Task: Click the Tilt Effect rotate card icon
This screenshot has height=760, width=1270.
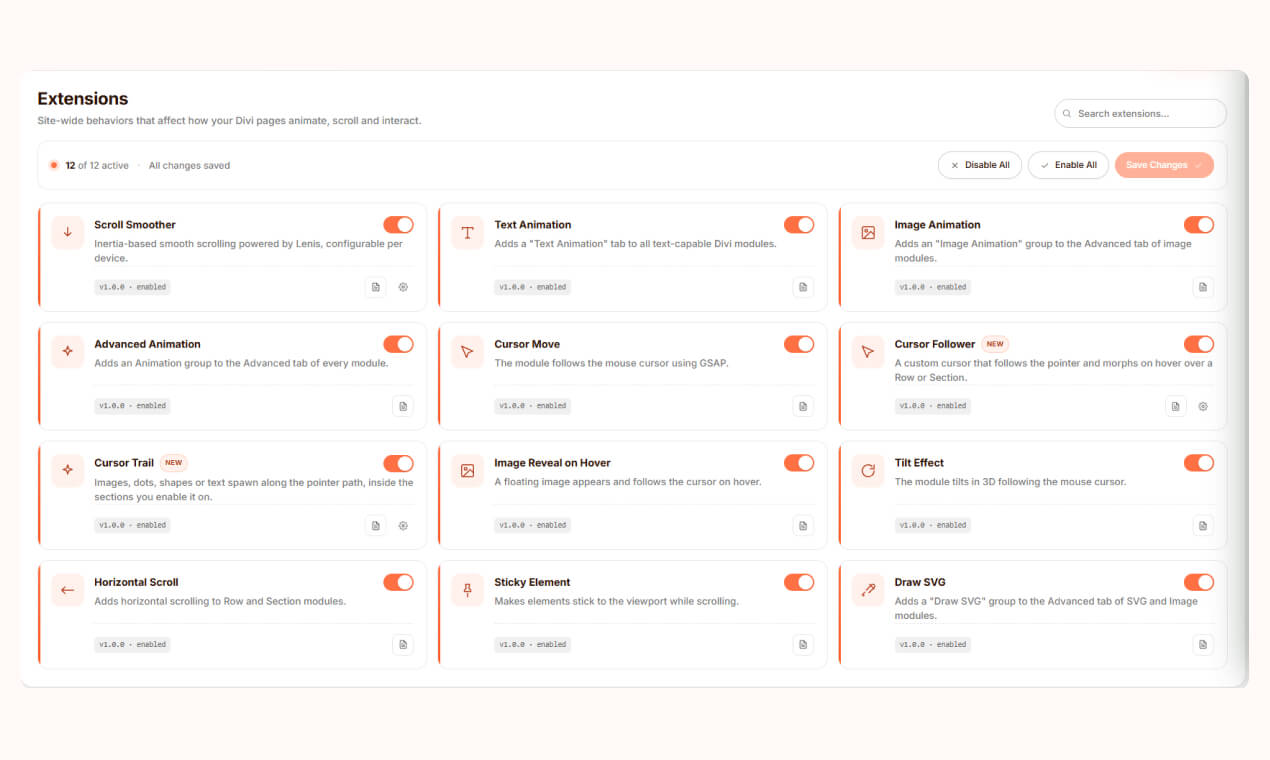Action: pos(868,471)
